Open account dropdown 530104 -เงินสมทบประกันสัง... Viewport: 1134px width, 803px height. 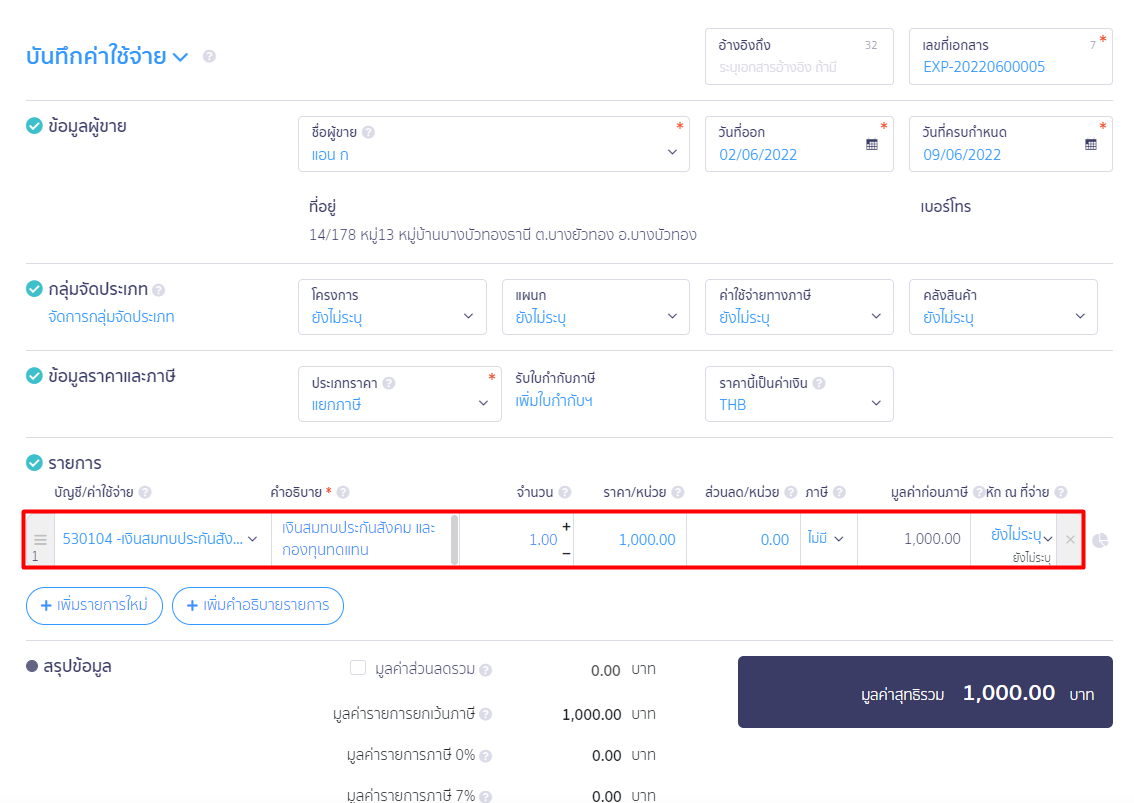click(x=161, y=539)
